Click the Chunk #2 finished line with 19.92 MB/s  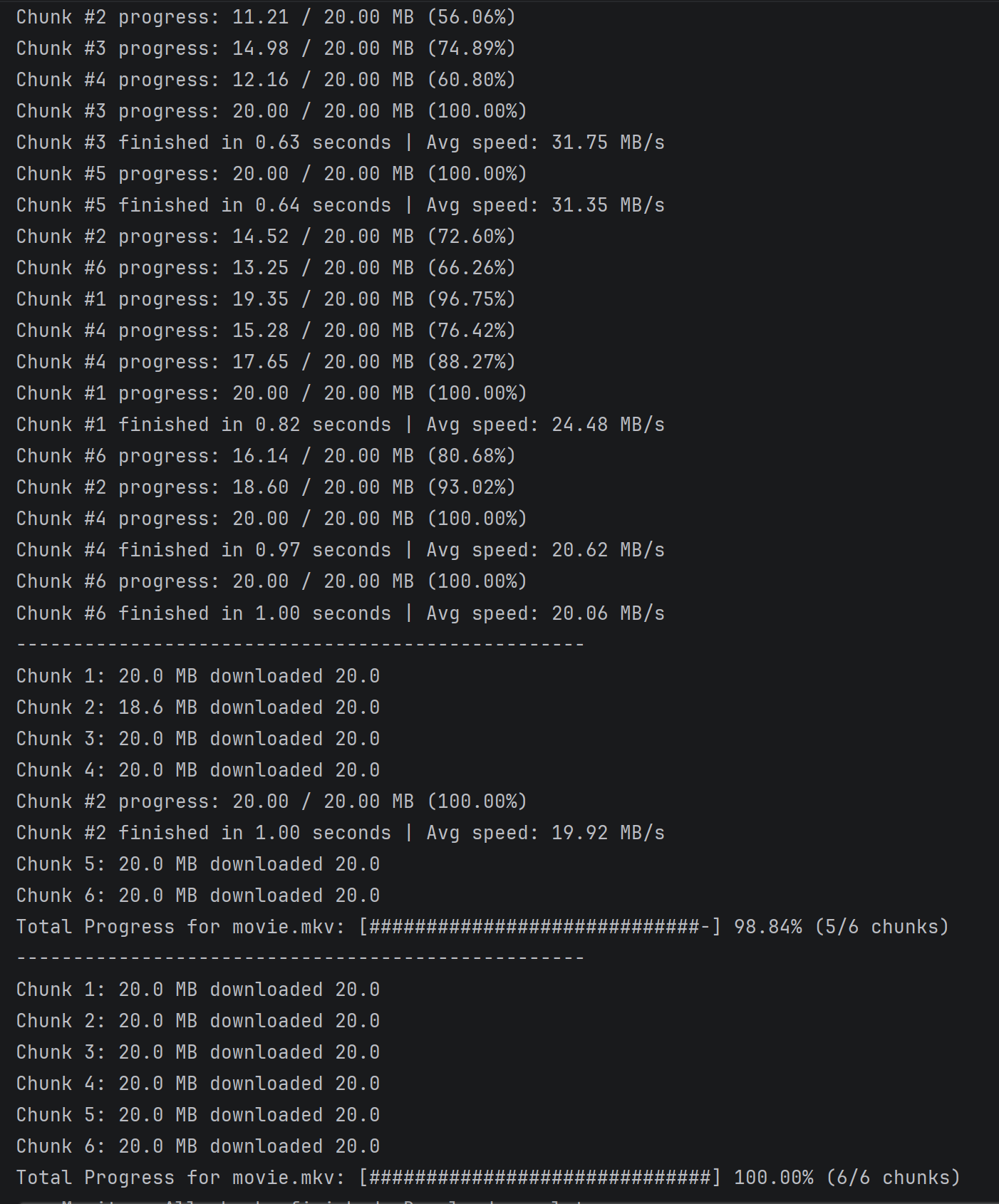tap(341, 833)
